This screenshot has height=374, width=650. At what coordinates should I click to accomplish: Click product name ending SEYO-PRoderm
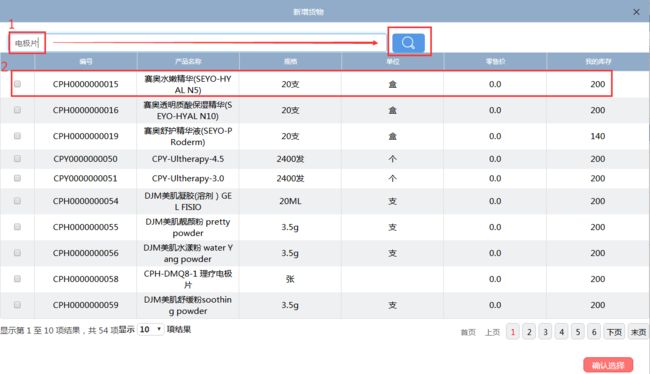pos(188,136)
